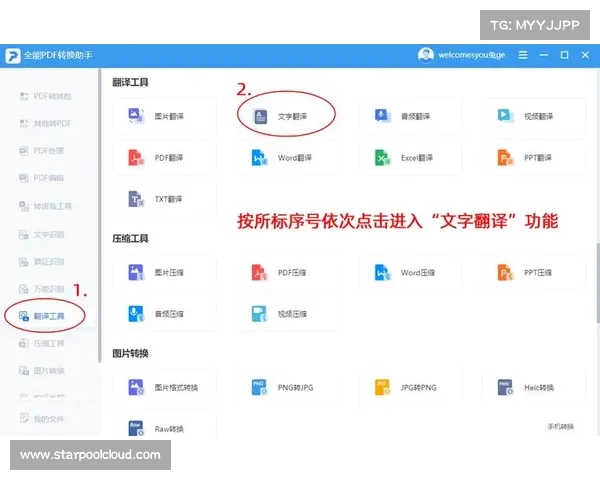Open the 文字翻译 text translation tool

pyautogui.click(x=287, y=116)
